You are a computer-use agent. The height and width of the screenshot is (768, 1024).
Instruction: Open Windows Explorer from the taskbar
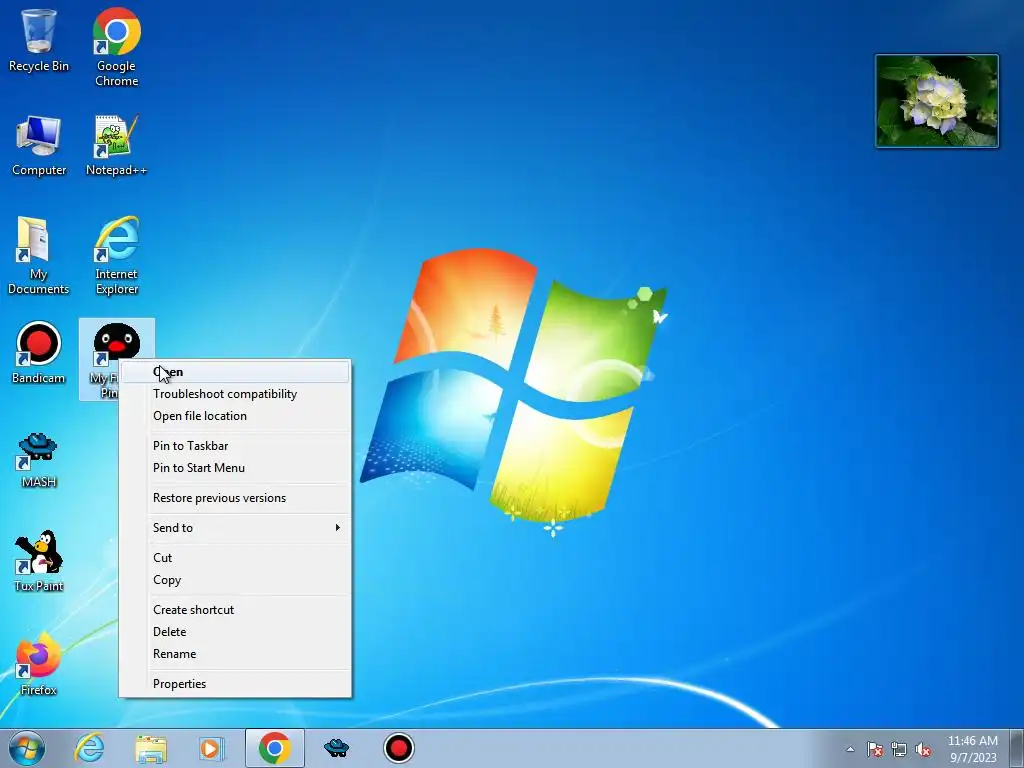(x=151, y=748)
